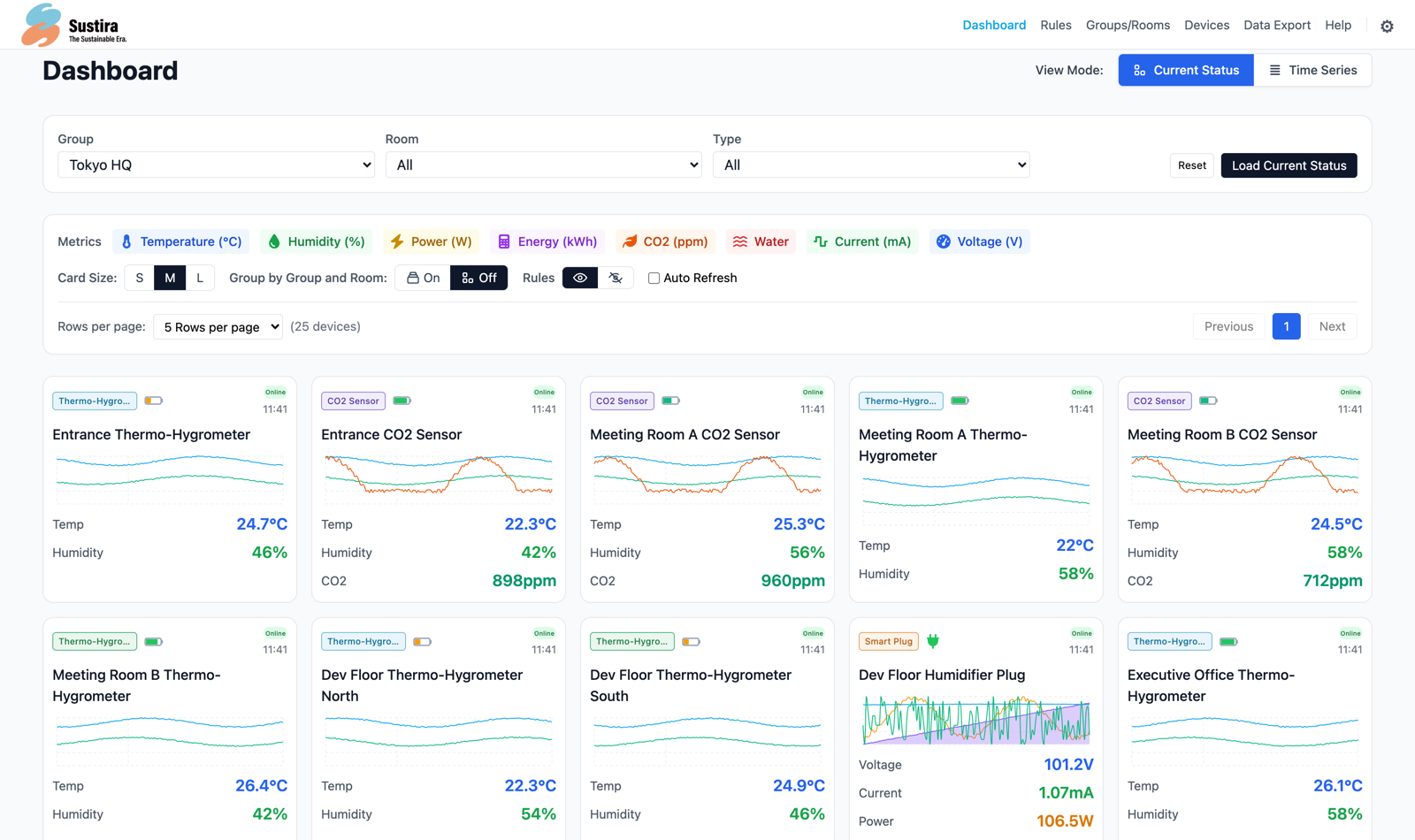Select page 1 in pagination

pos(1286,326)
